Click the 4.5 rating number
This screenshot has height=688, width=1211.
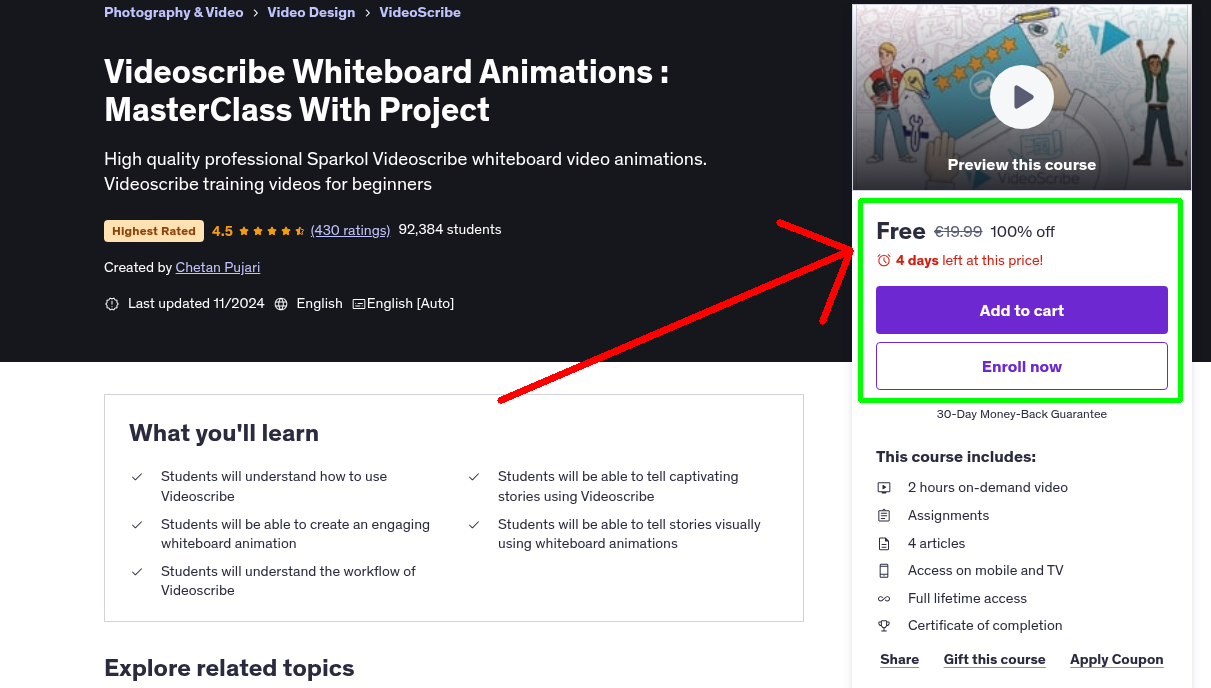[x=222, y=231]
